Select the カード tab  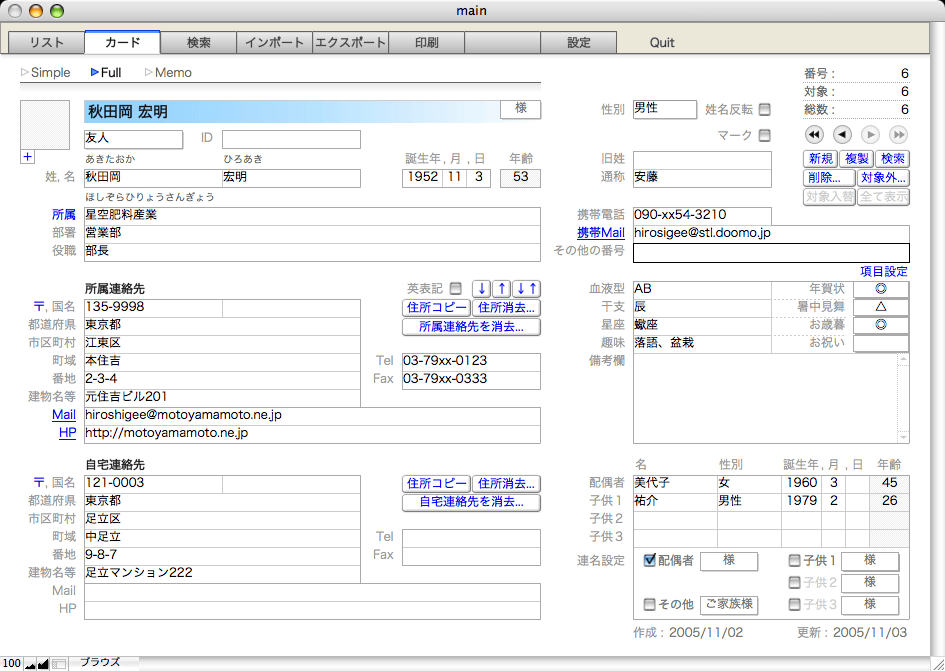[x=122, y=42]
